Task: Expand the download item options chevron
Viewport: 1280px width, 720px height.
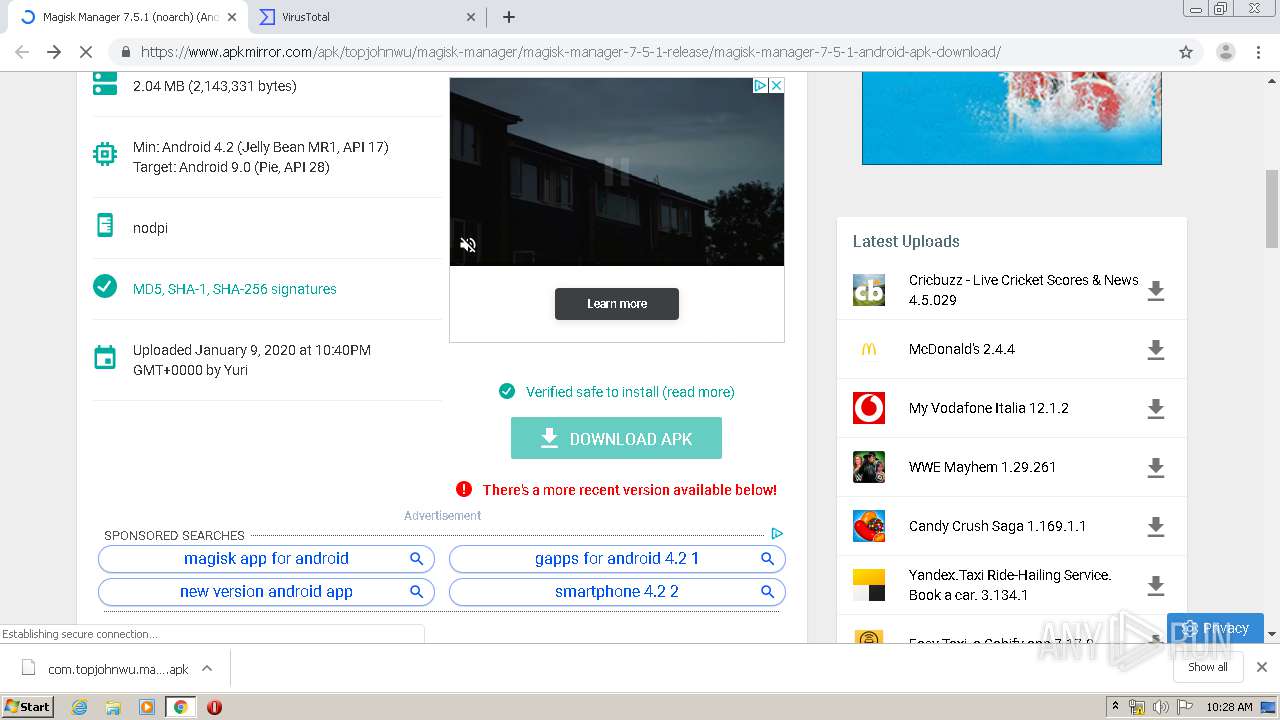Action: click(207, 668)
